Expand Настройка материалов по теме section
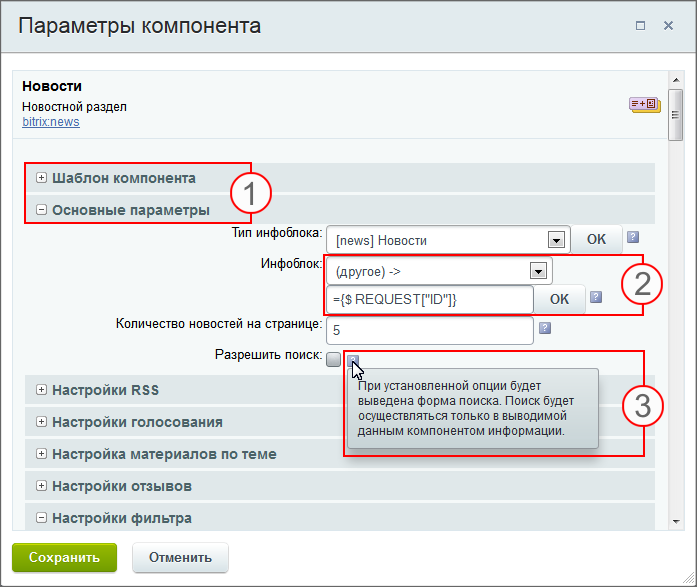This screenshot has width=697, height=587. pyautogui.click(x=41, y=454)
